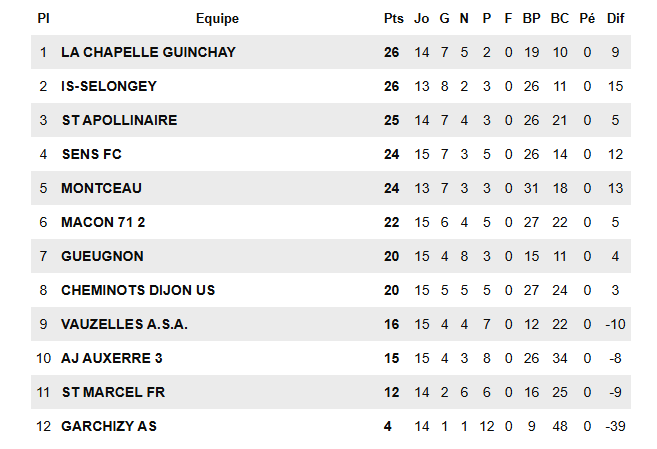
Task: Click on GUEUGNON team name
Action: click(x=102, y=256)
